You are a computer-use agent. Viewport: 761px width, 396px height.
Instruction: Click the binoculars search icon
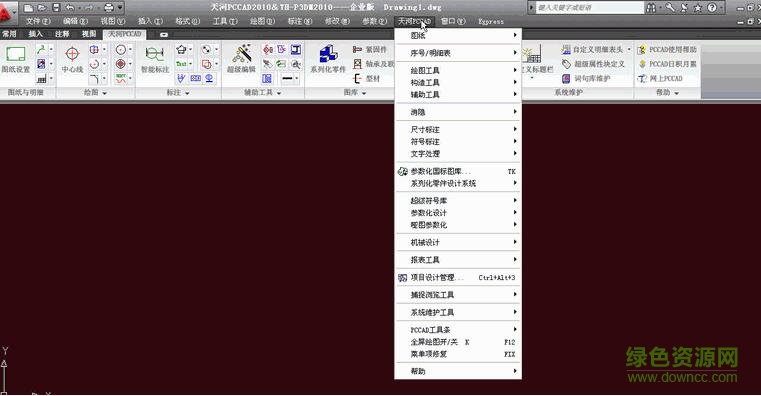pos(651,8)
